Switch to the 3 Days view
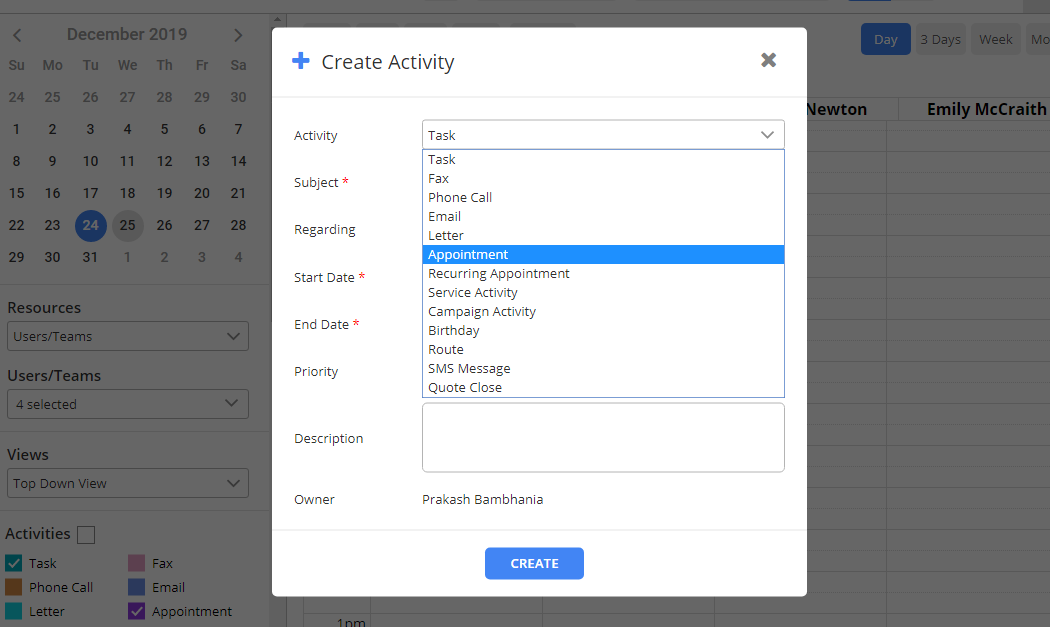 click(940, 38)
